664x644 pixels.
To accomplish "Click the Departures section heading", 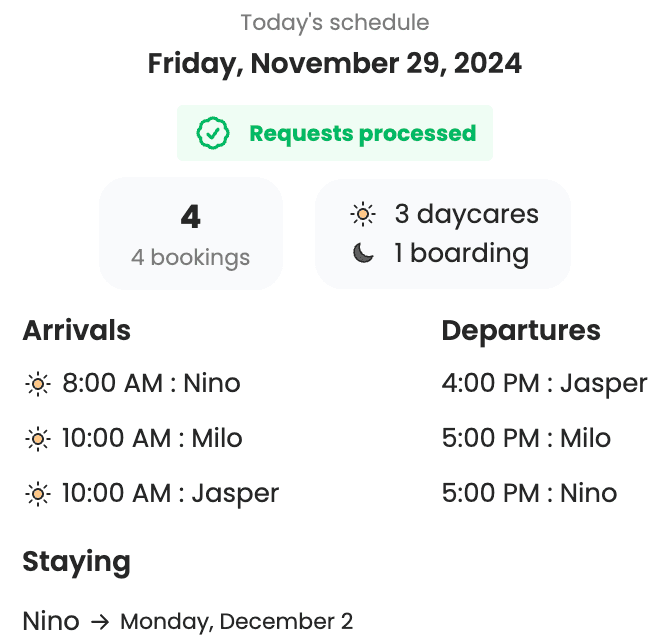I will [x=521, y=331].
